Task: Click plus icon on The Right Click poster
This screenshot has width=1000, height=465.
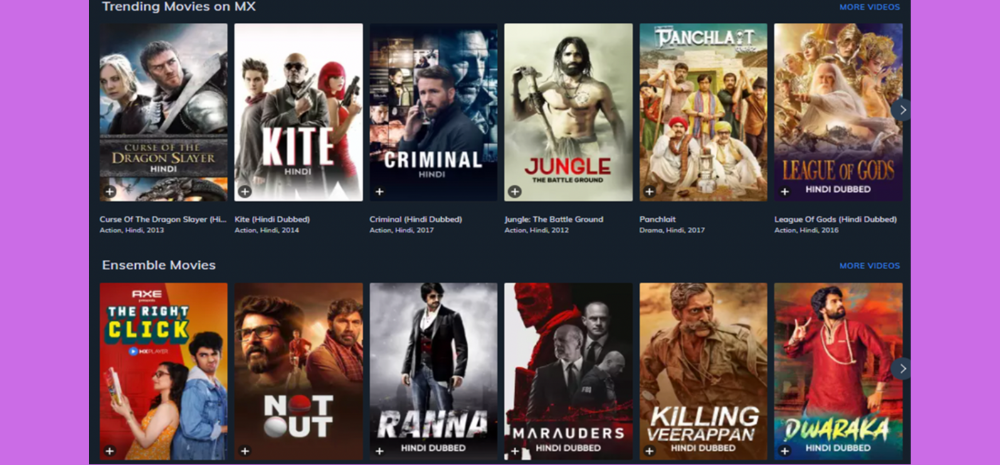Action: click(110, 451)
